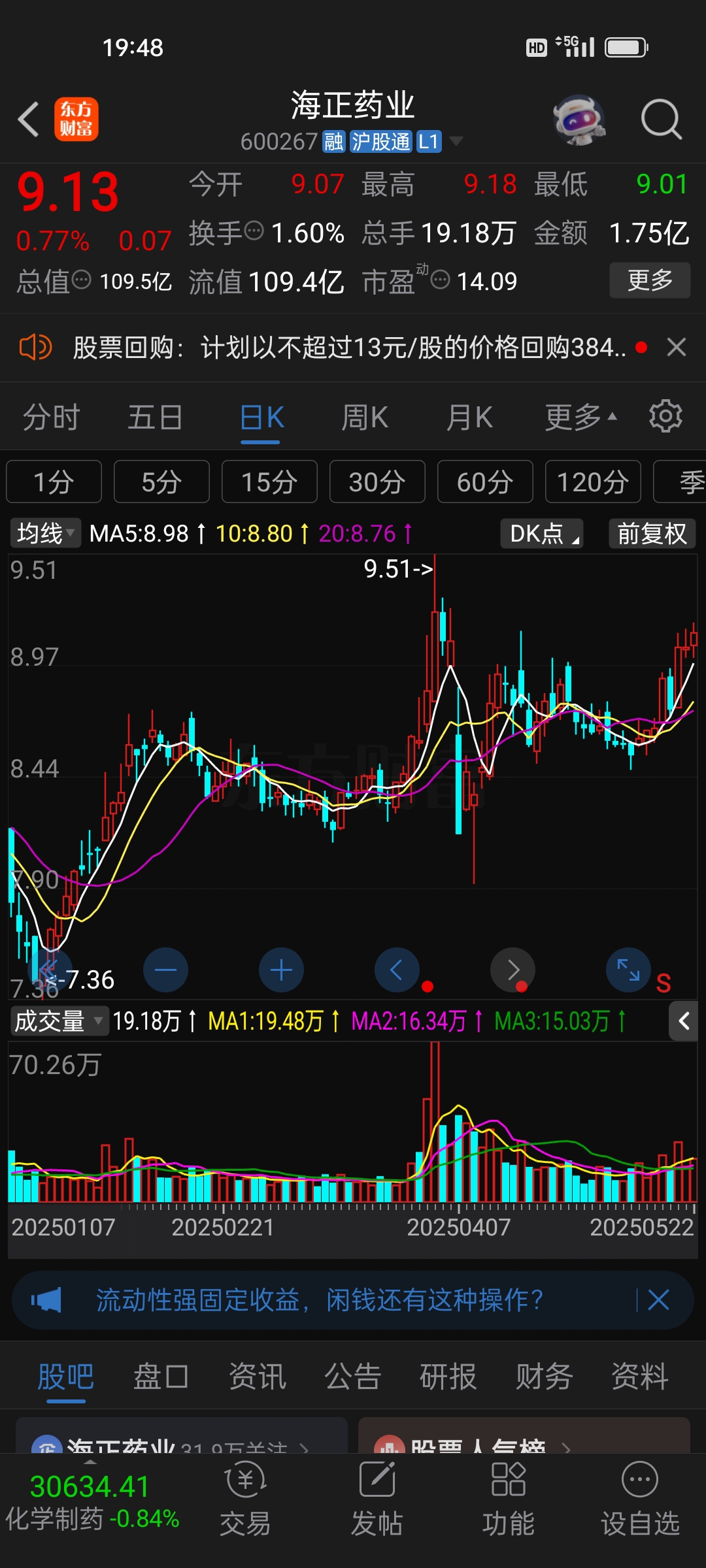Move chart left with arrow button
The width and height of the screenshot is (706, 1568).
[x=397, y=970]
